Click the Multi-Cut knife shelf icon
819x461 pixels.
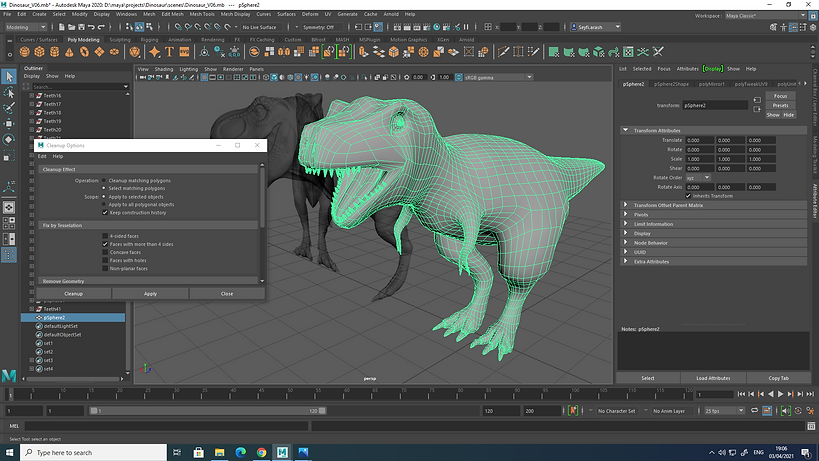[503, 52]
